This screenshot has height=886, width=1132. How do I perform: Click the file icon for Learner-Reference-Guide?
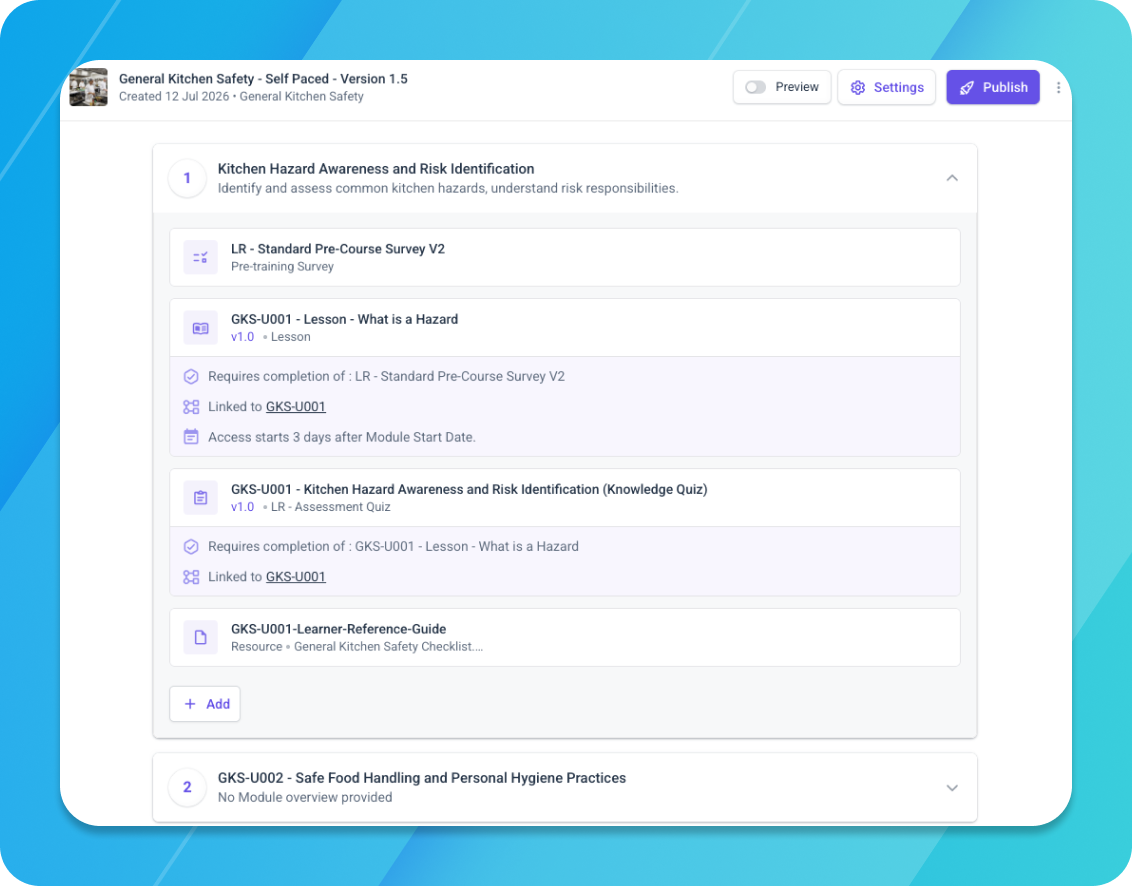pos(201,638)
